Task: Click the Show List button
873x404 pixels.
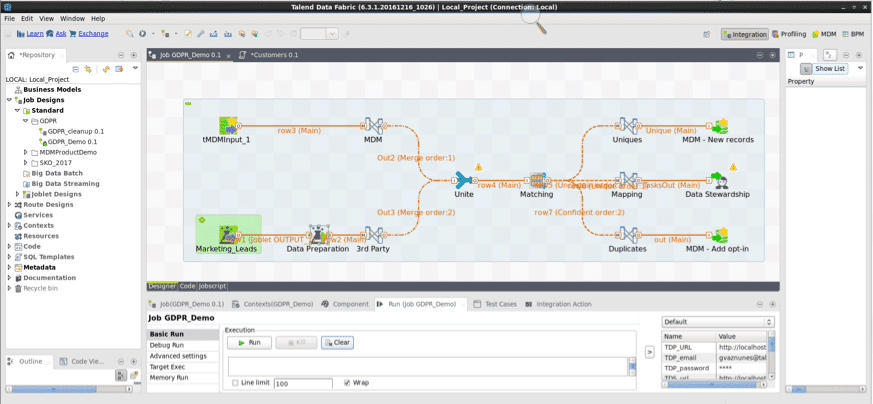Action: click(830, 69)
